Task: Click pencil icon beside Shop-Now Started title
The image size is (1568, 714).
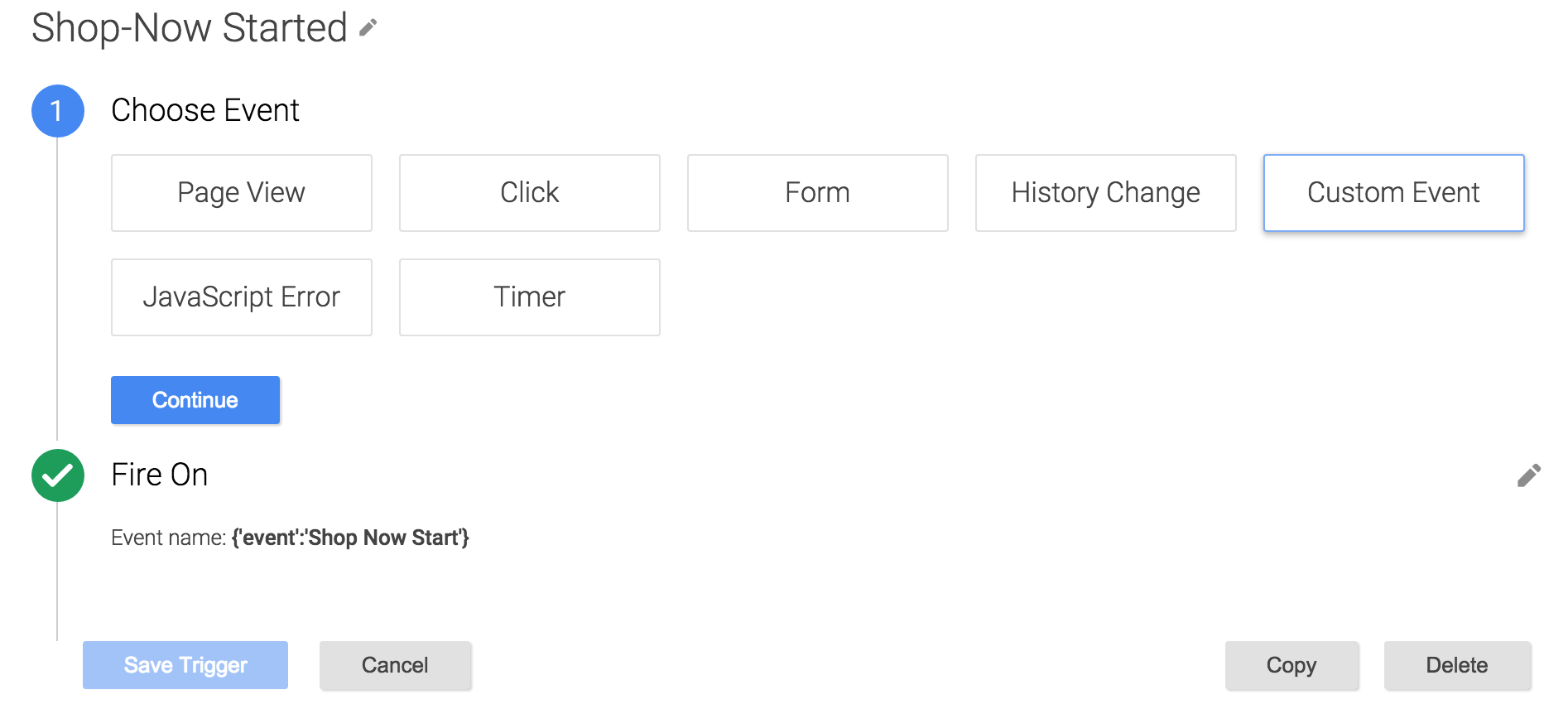Action: pos(368,28)
